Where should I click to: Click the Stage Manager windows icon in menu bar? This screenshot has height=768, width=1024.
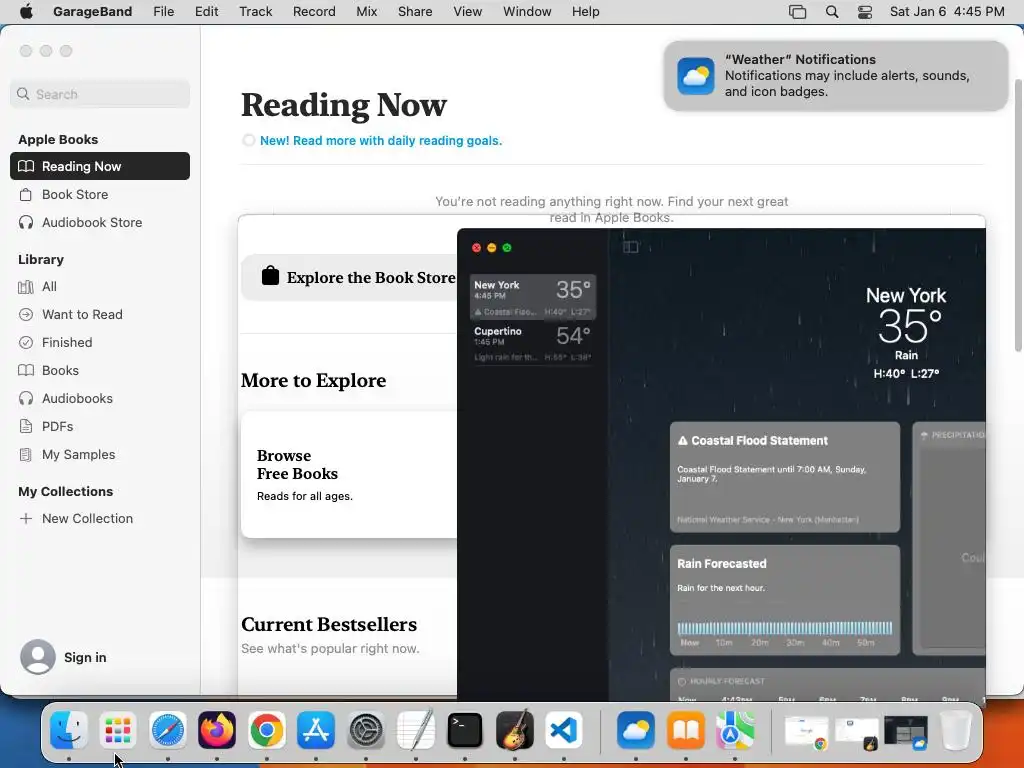[x=797, y=12]
